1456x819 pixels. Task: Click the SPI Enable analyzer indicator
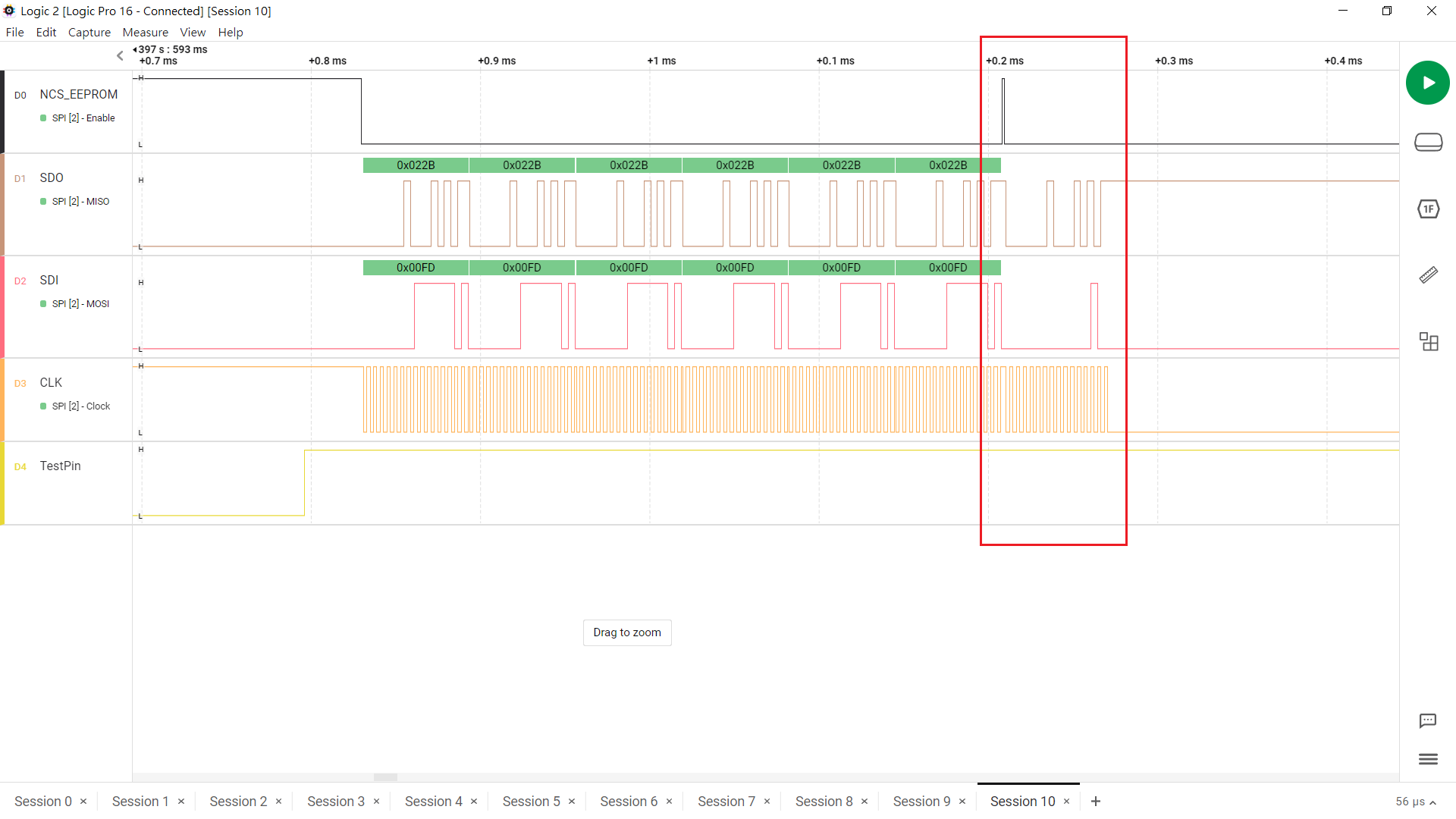coord(83,118)
